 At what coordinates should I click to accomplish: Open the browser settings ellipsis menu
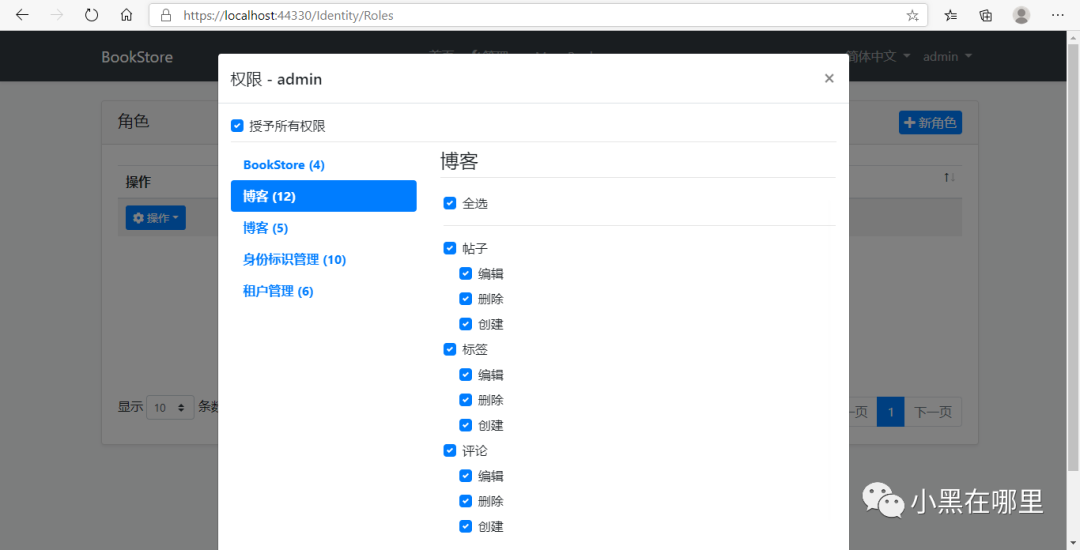tap(1058, 15)
